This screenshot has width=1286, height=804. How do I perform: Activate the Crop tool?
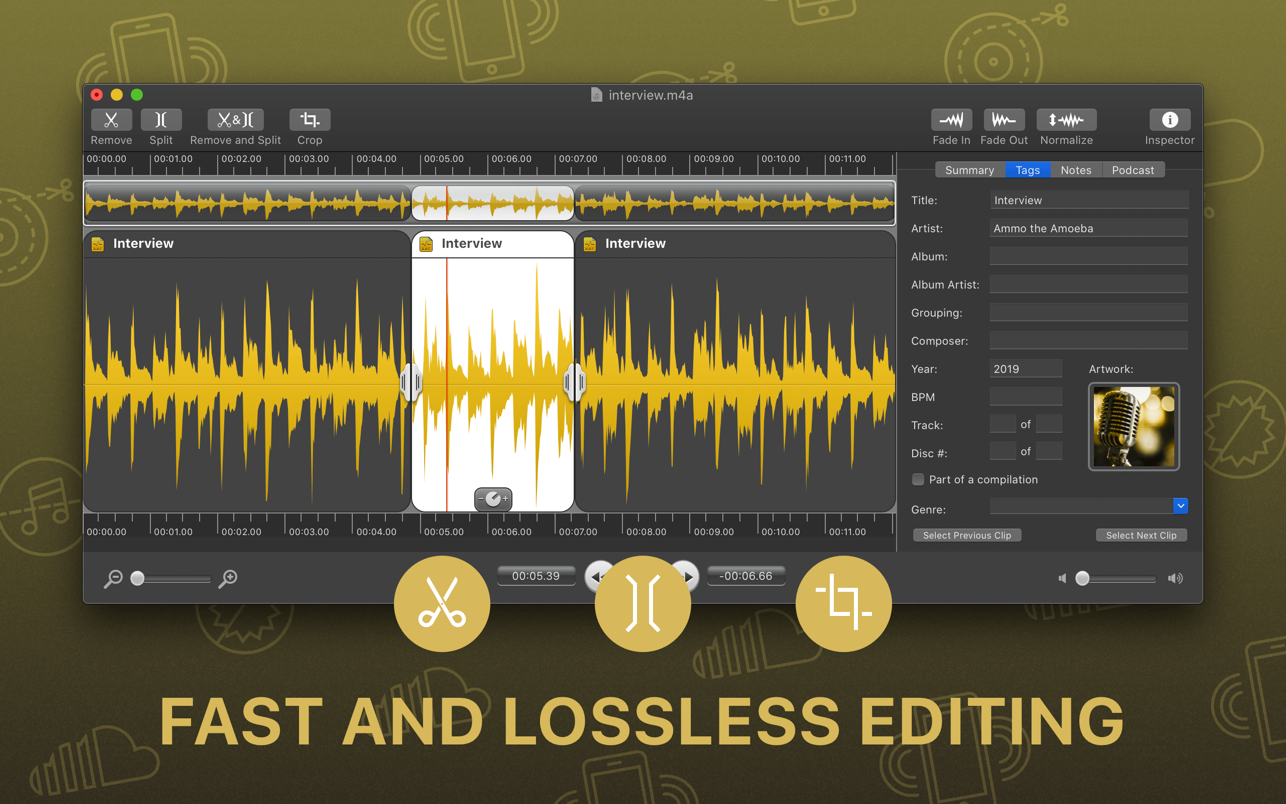310,120
